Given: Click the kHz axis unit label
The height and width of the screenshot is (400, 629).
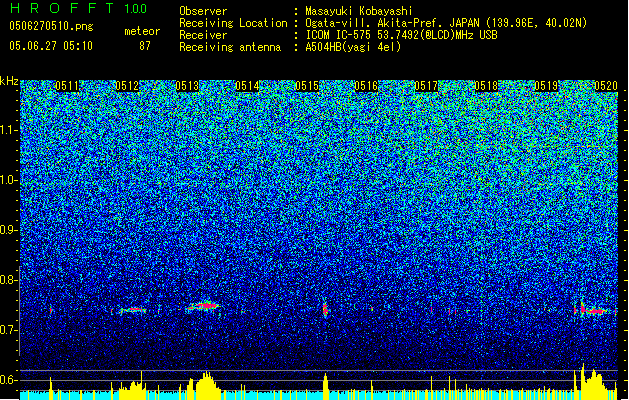Looking at the screenshot, I should pos(9,81).
